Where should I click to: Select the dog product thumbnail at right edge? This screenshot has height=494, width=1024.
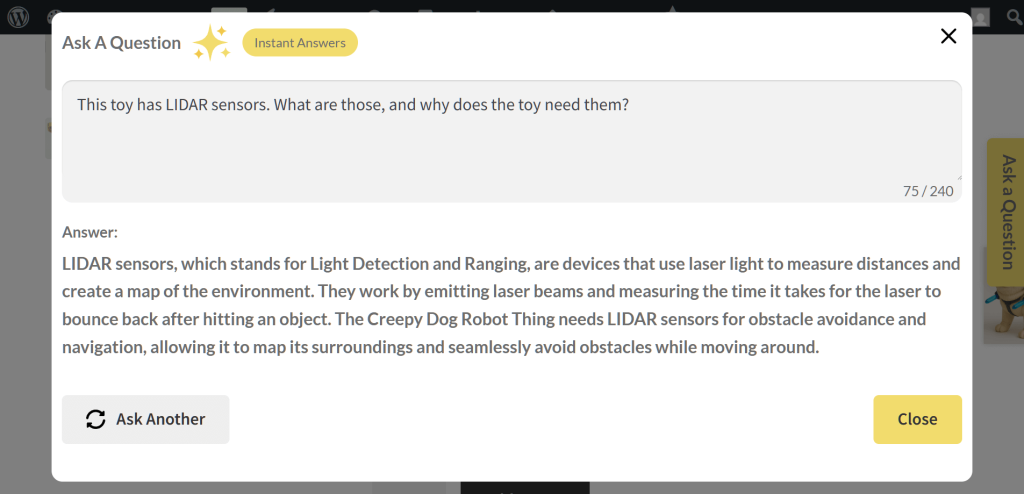coord(1003,310)
